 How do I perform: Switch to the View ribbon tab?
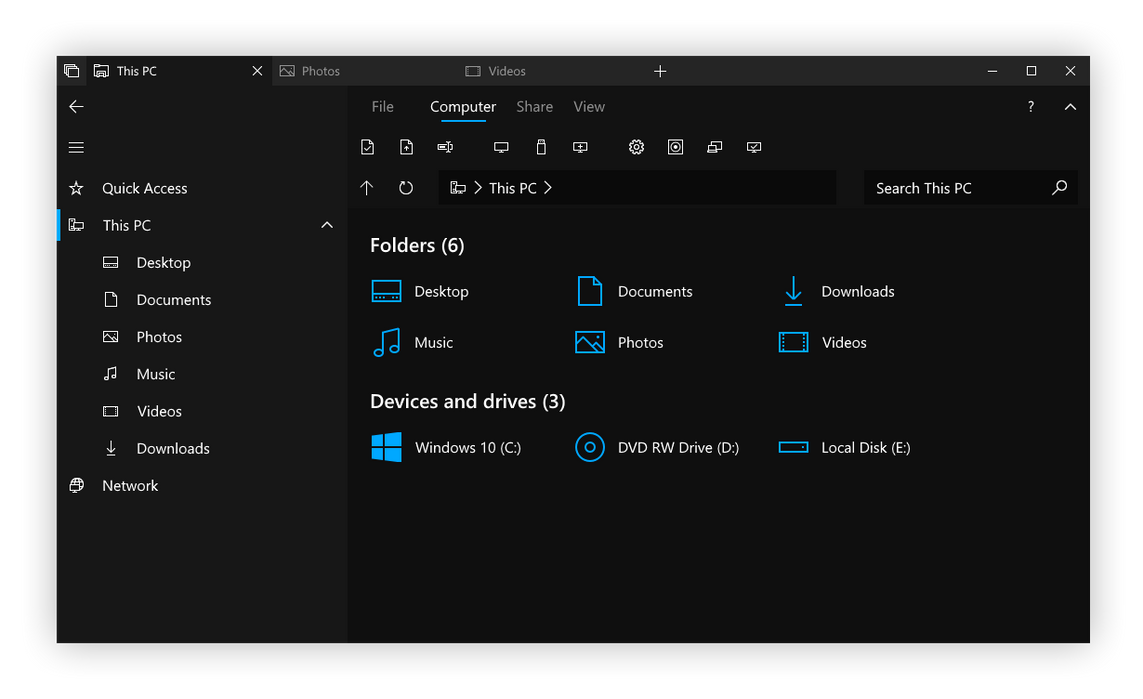pyautogui.click(x=589, y=106)
